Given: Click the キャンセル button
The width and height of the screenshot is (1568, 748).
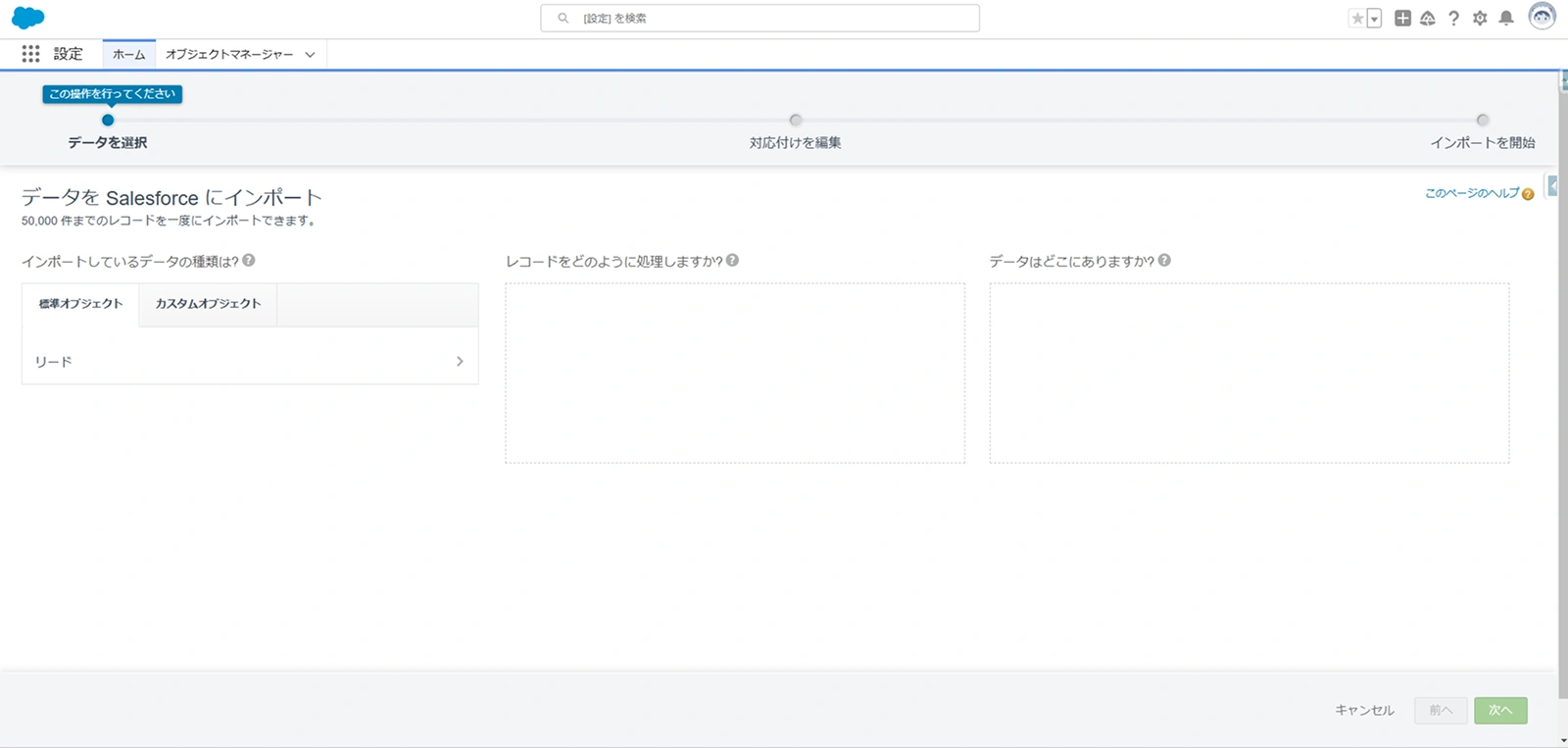Looking at the screenshot, I should tap(1364, 710).
